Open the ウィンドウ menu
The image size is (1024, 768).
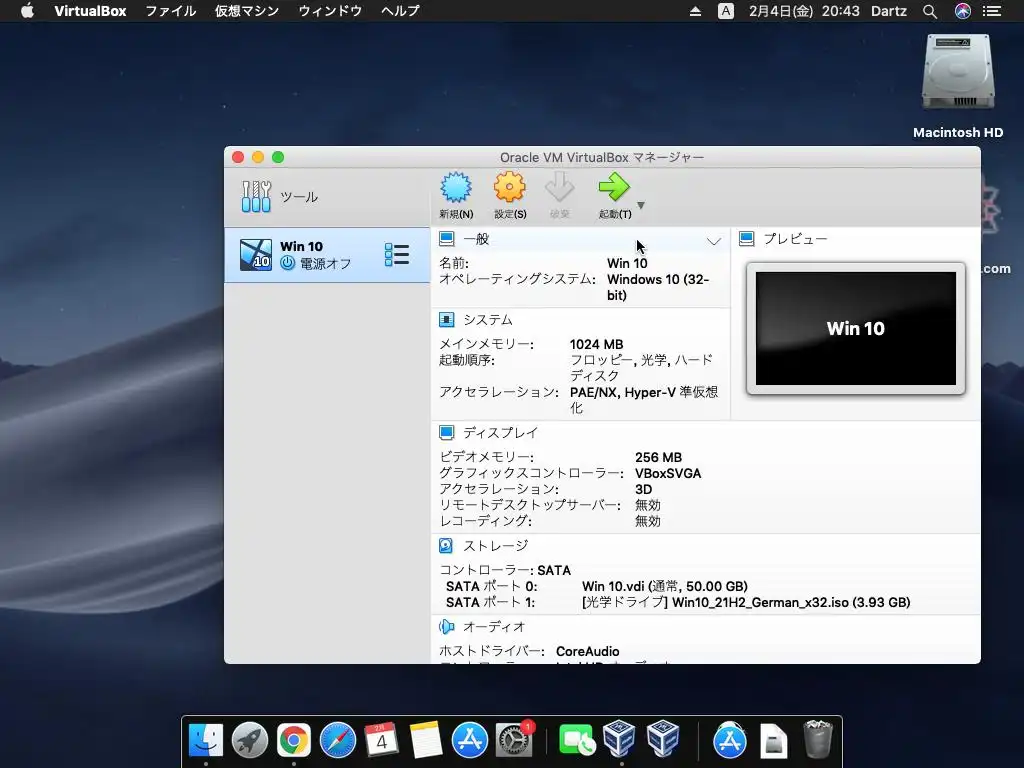(x=330, y=11)
